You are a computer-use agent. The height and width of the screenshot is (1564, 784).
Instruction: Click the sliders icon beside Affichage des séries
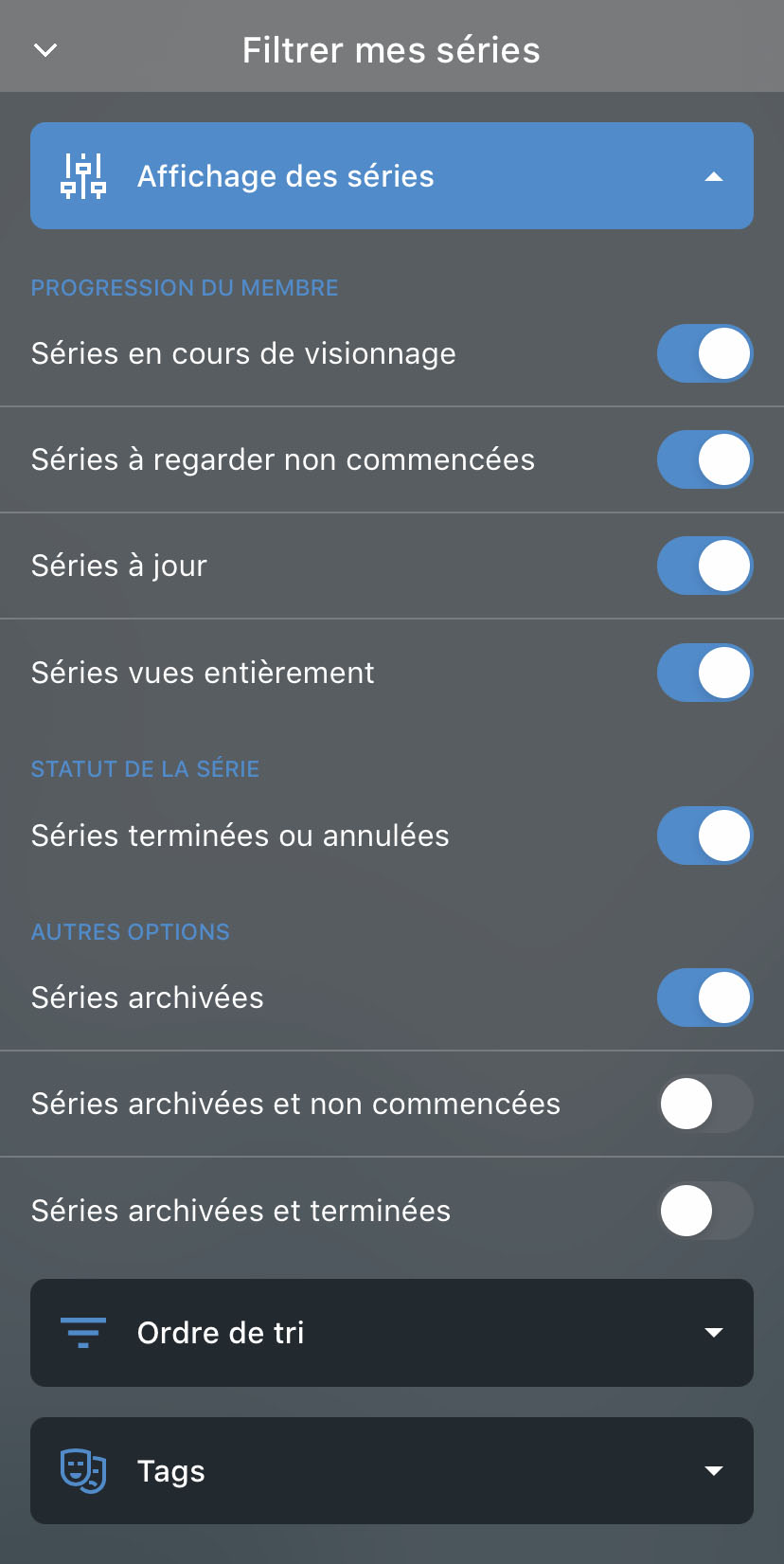coord(83,176)
